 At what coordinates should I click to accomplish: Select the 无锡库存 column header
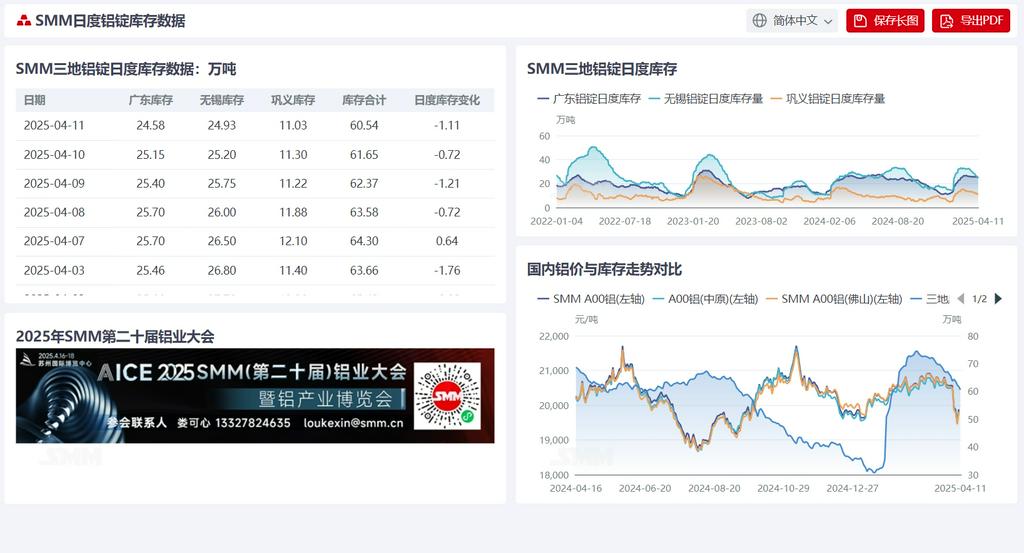(x=221, y=100)
